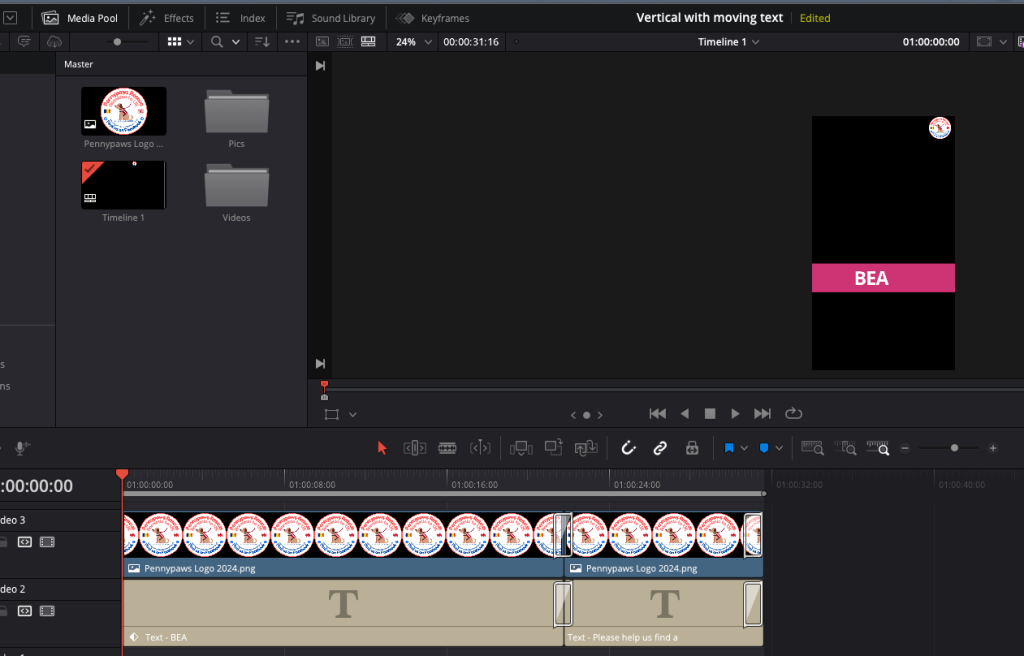The height and width of the screenshot is (656, 1024).
Task: Open the top-left workspace dropdown
Action: [10, 18]
